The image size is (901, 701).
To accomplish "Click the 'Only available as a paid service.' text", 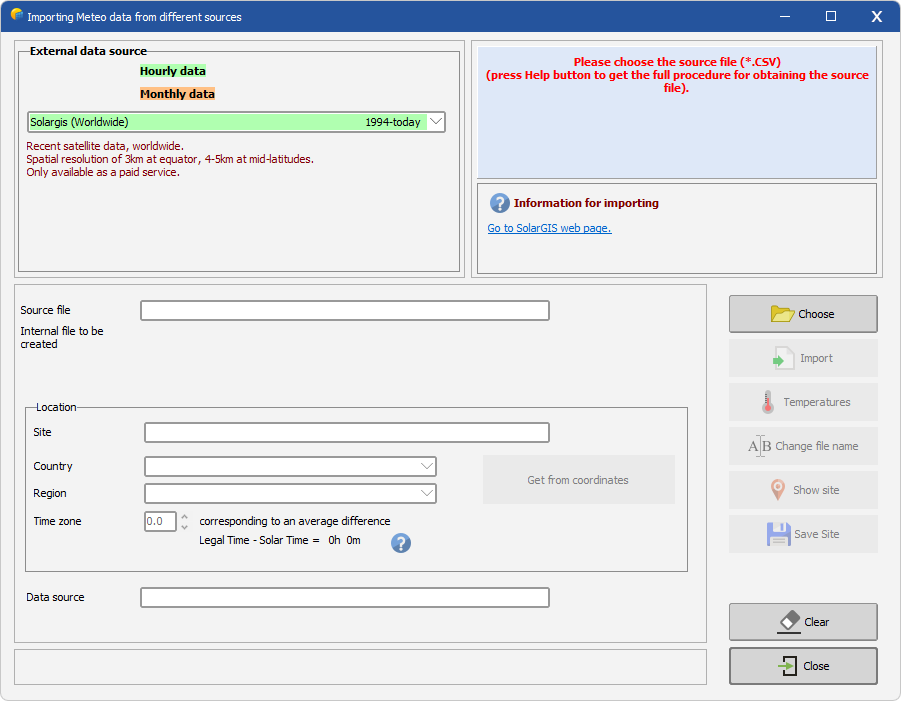I will click(103, 172).
